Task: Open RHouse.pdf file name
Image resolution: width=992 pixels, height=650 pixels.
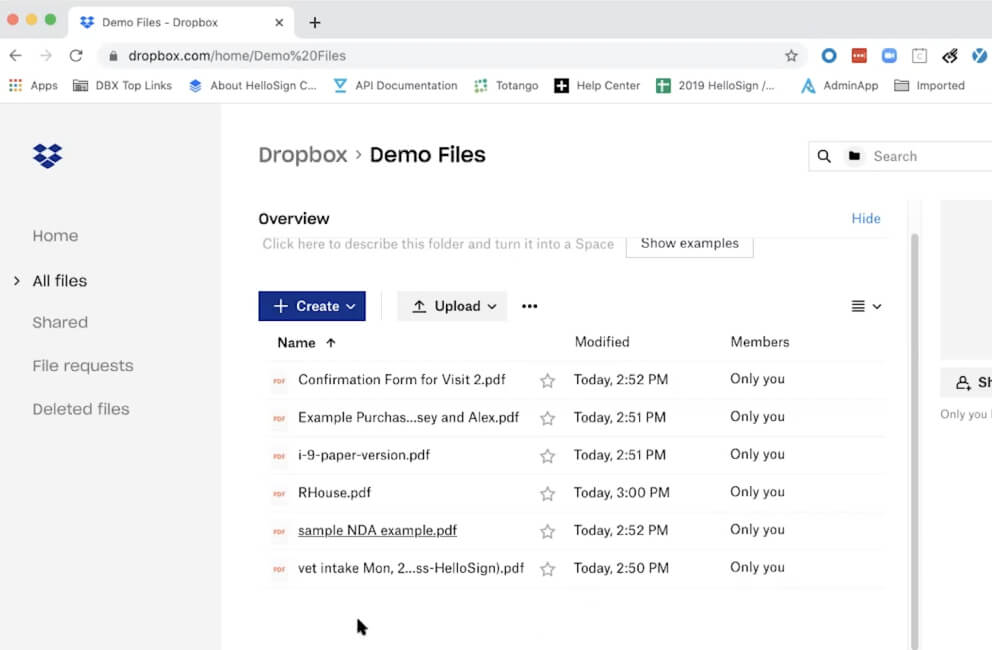Action: (x=335, y=492)
